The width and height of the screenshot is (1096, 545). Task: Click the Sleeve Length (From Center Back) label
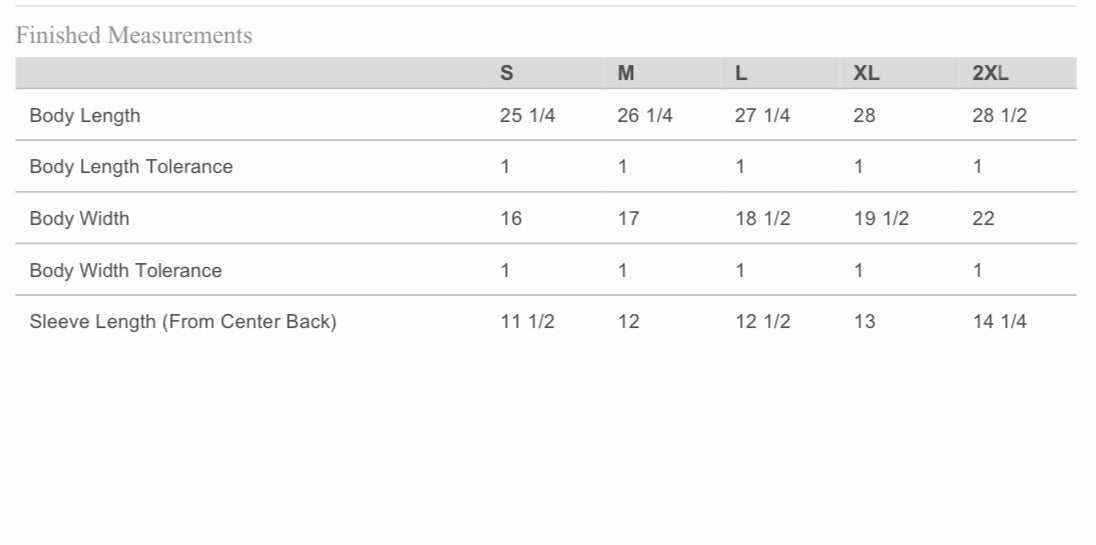tap(183, 322)
